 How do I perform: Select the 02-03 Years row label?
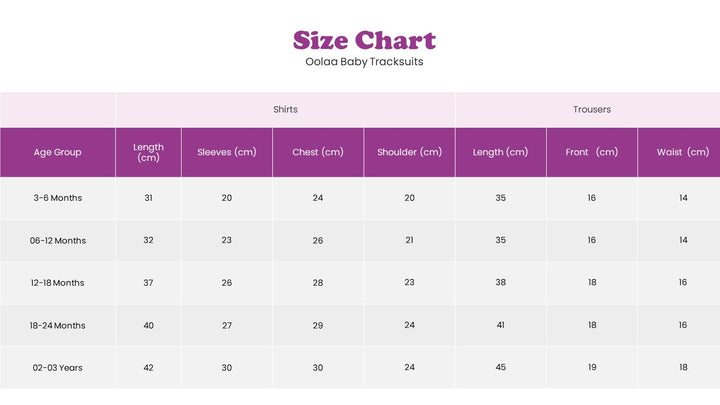pyautogui.click(x=58, y=368)
